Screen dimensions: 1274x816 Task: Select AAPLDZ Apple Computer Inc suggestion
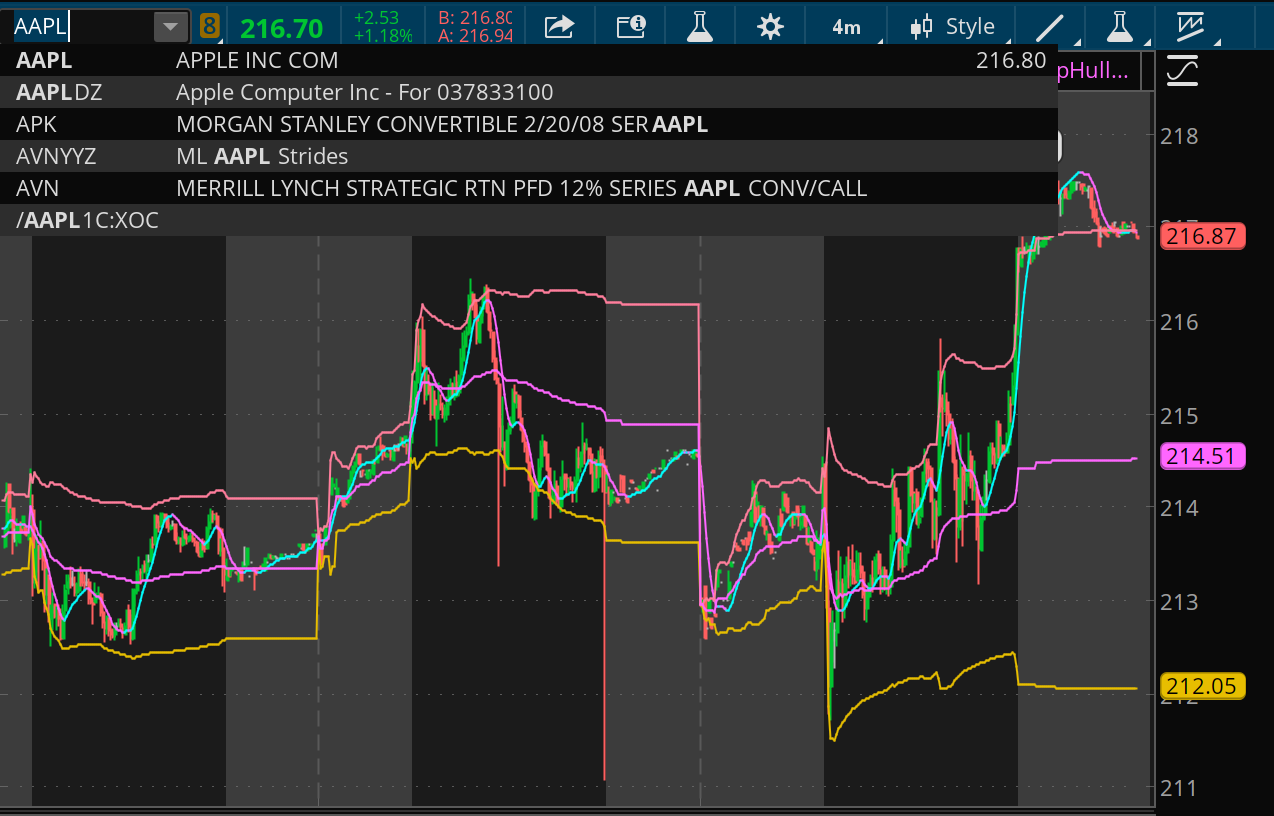[x=529, y=93]
